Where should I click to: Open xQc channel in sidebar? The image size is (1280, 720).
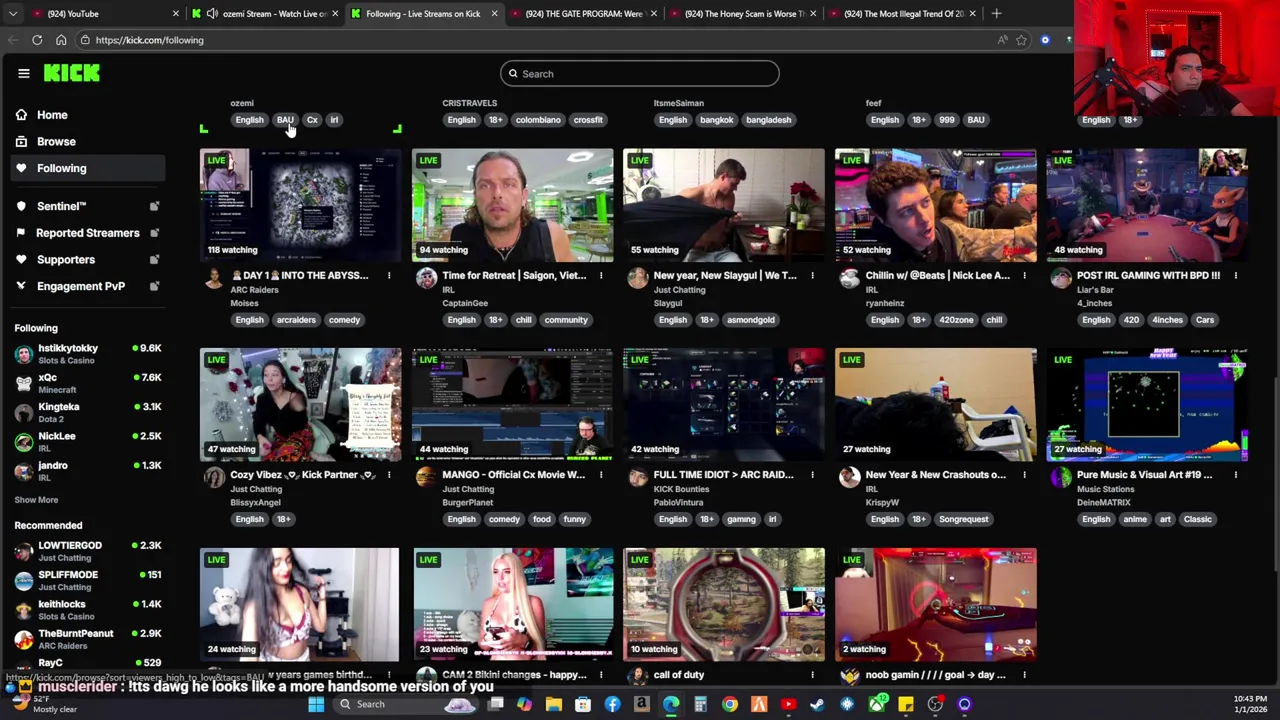click(88, 383)
